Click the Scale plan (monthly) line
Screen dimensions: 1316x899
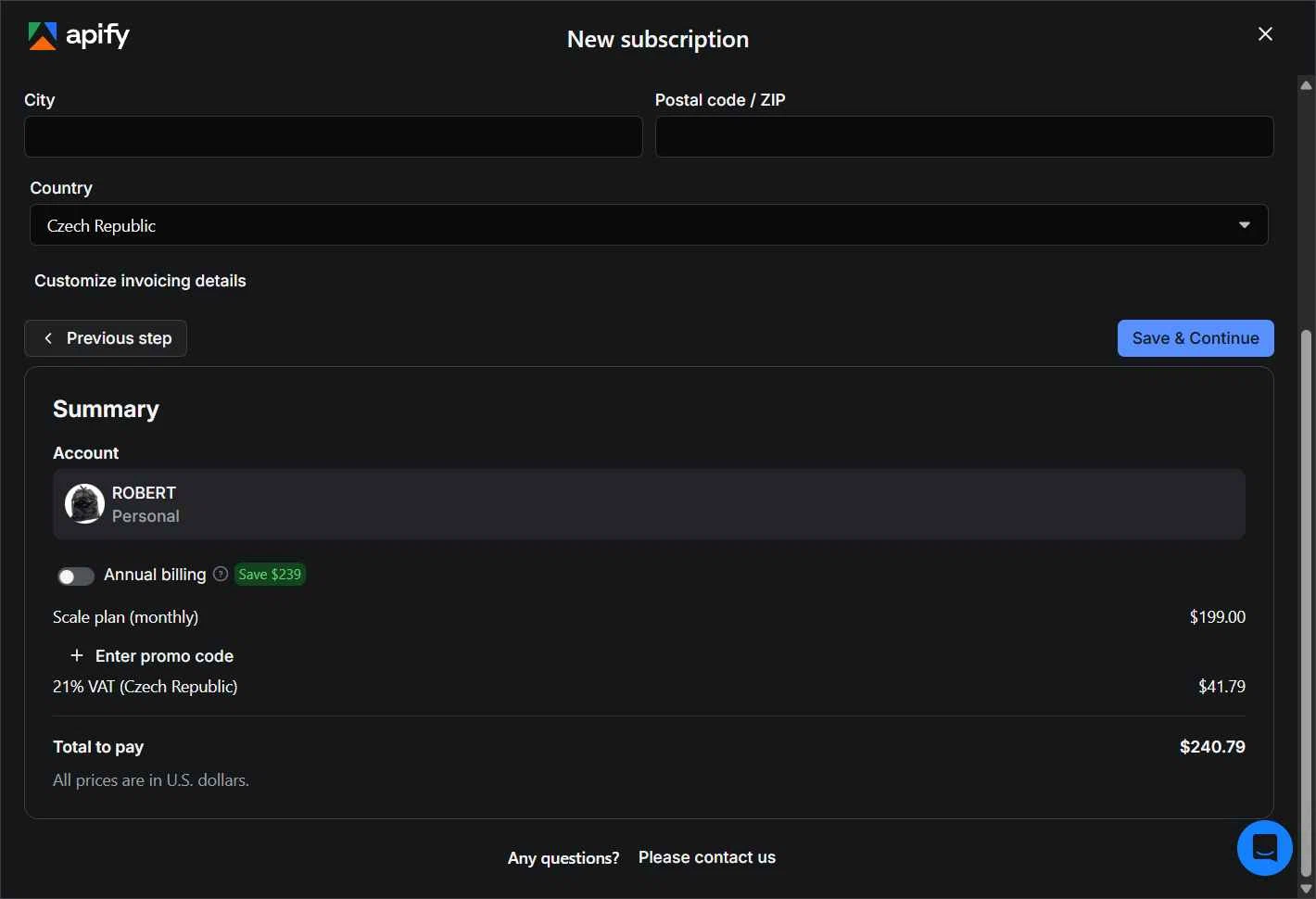click(125, 617)
